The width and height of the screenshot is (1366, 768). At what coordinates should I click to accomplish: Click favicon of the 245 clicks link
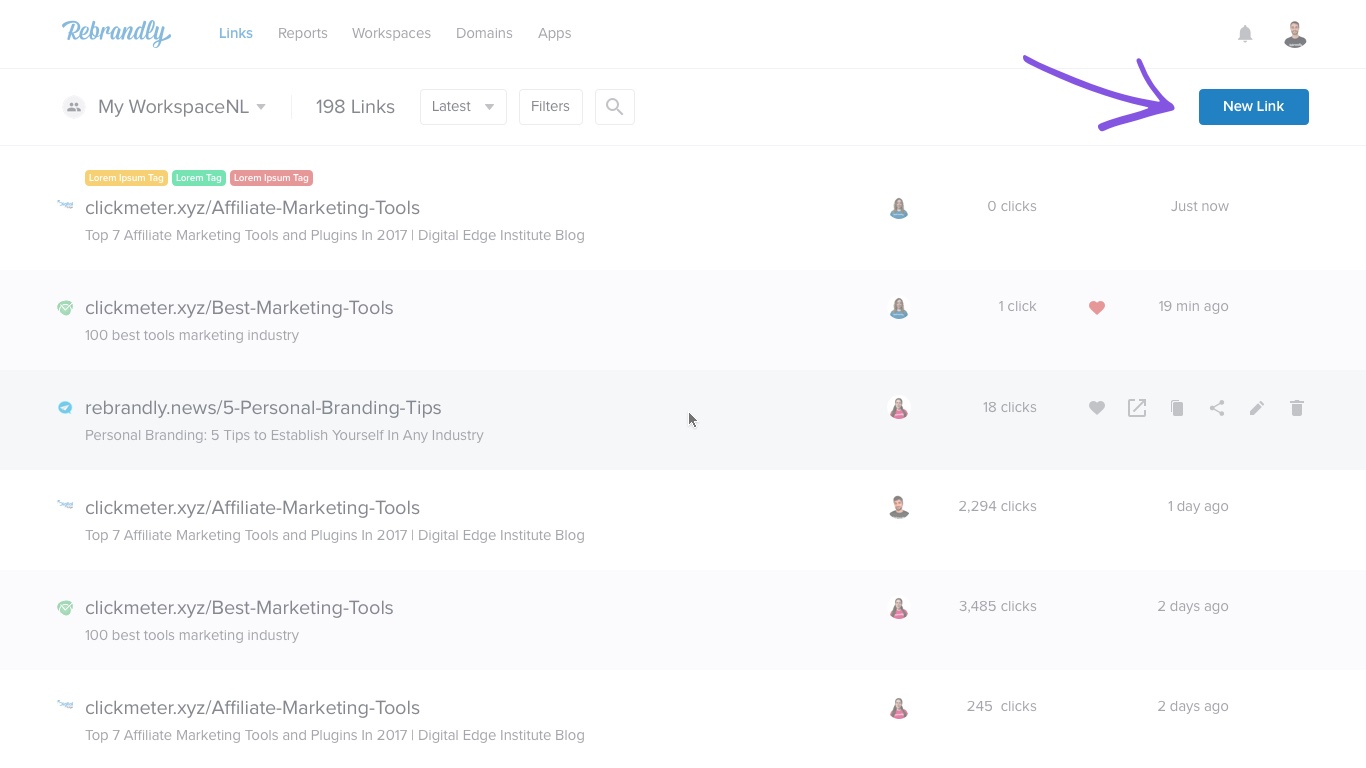click(65, 705)
